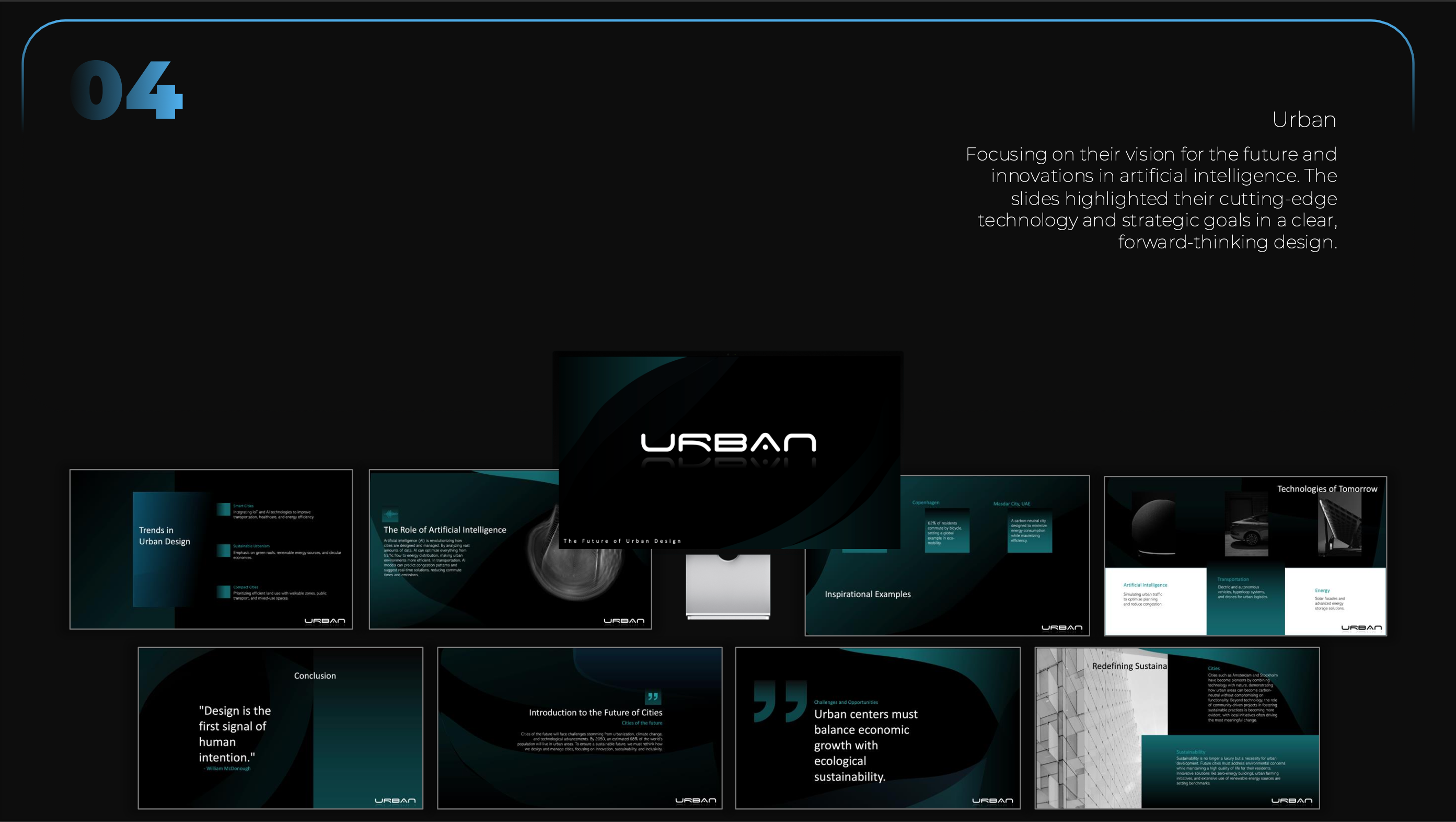Click the large URBAN logo on monitor

tap(728, 443)
